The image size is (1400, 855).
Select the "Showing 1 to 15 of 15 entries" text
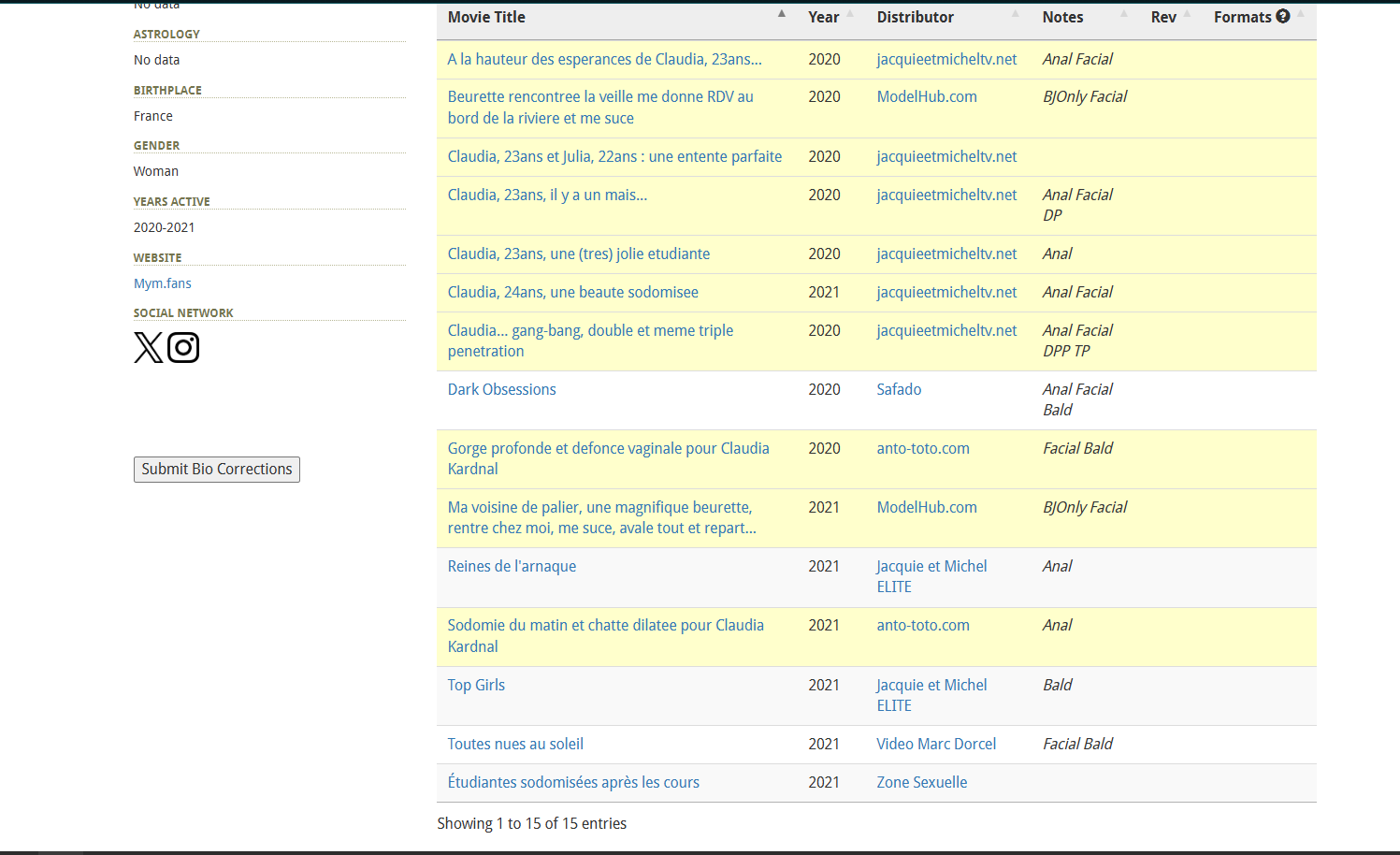(x=532, y=823)
